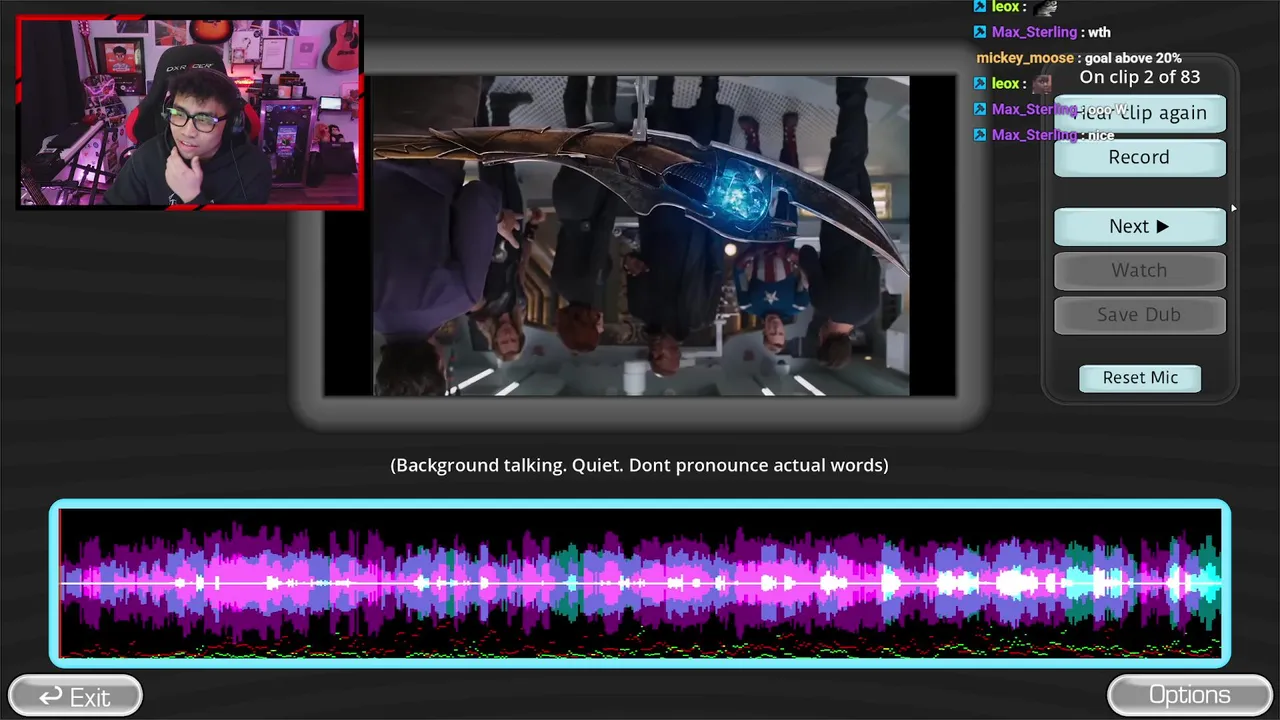
Task: Click the Hear clip again button
Action: [x=1140, y=113]
